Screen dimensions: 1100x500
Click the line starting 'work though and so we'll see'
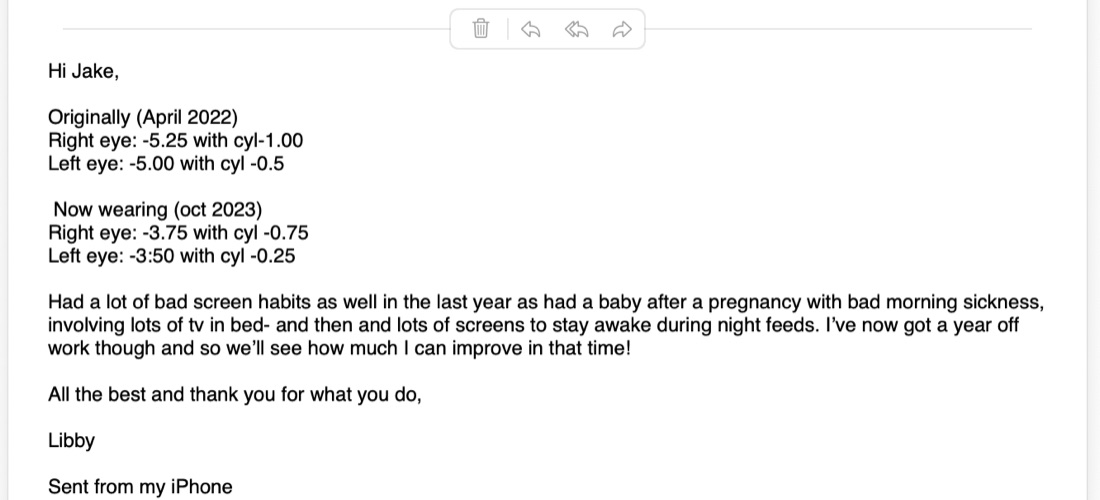point(340,349)
